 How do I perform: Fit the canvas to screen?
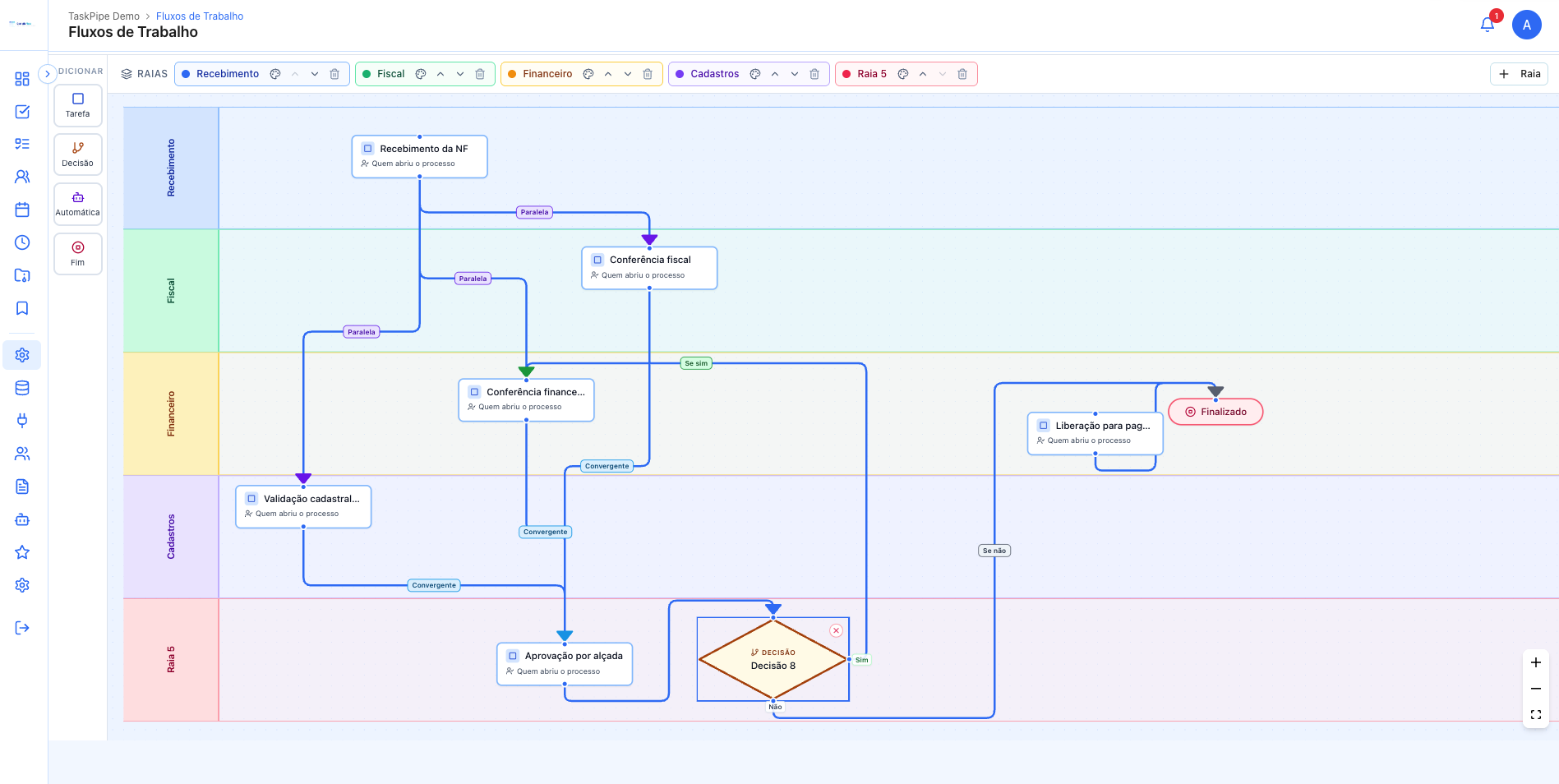coord(1536,715)
